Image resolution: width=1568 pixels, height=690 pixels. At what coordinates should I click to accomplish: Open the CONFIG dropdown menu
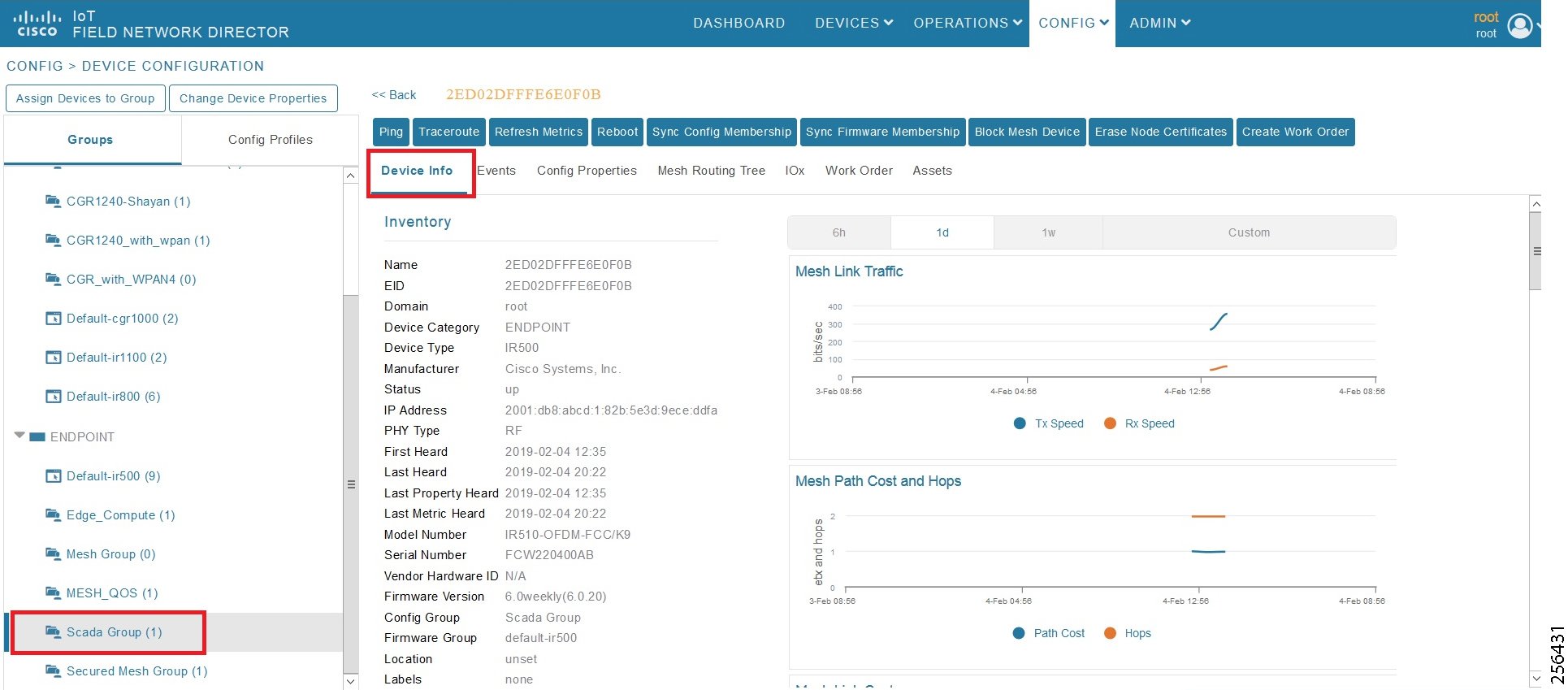click(1073, 23)
